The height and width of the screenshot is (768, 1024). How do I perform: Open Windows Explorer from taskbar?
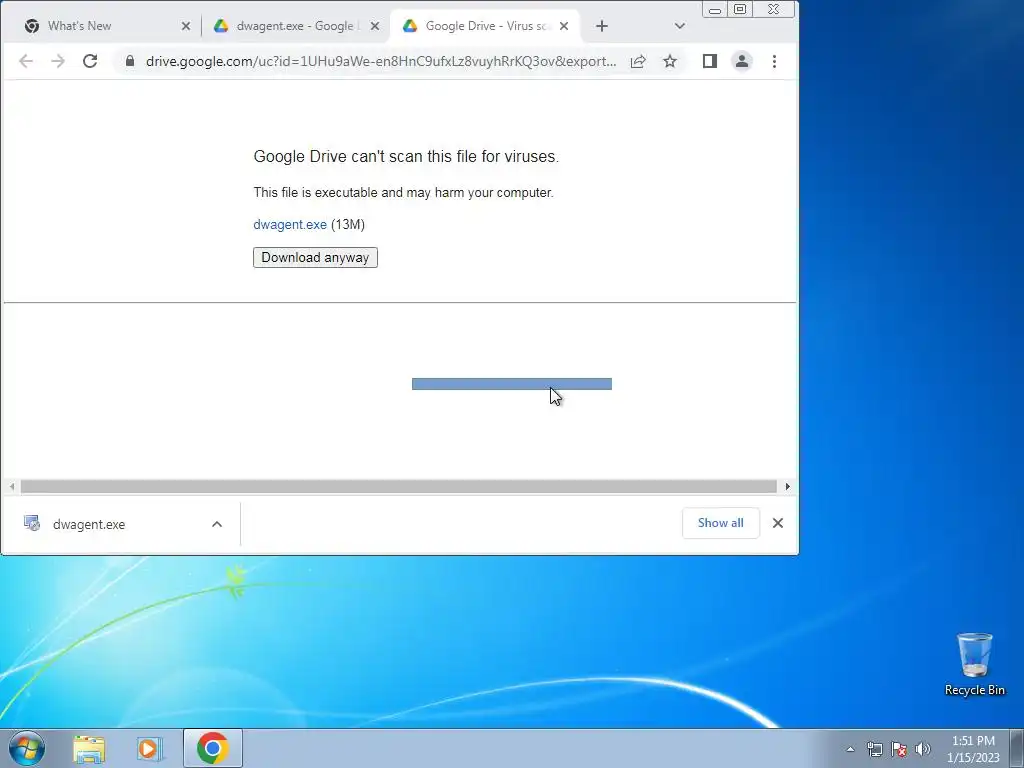click(x=89, y=749)
